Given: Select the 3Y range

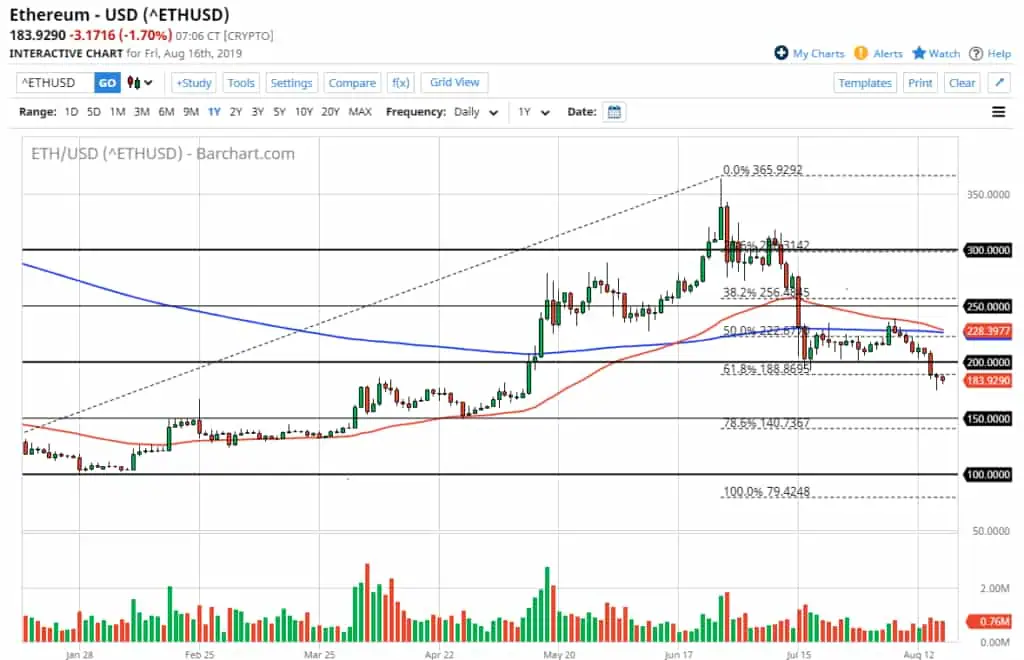Looking at the screenshot, I should pos(258,112).
